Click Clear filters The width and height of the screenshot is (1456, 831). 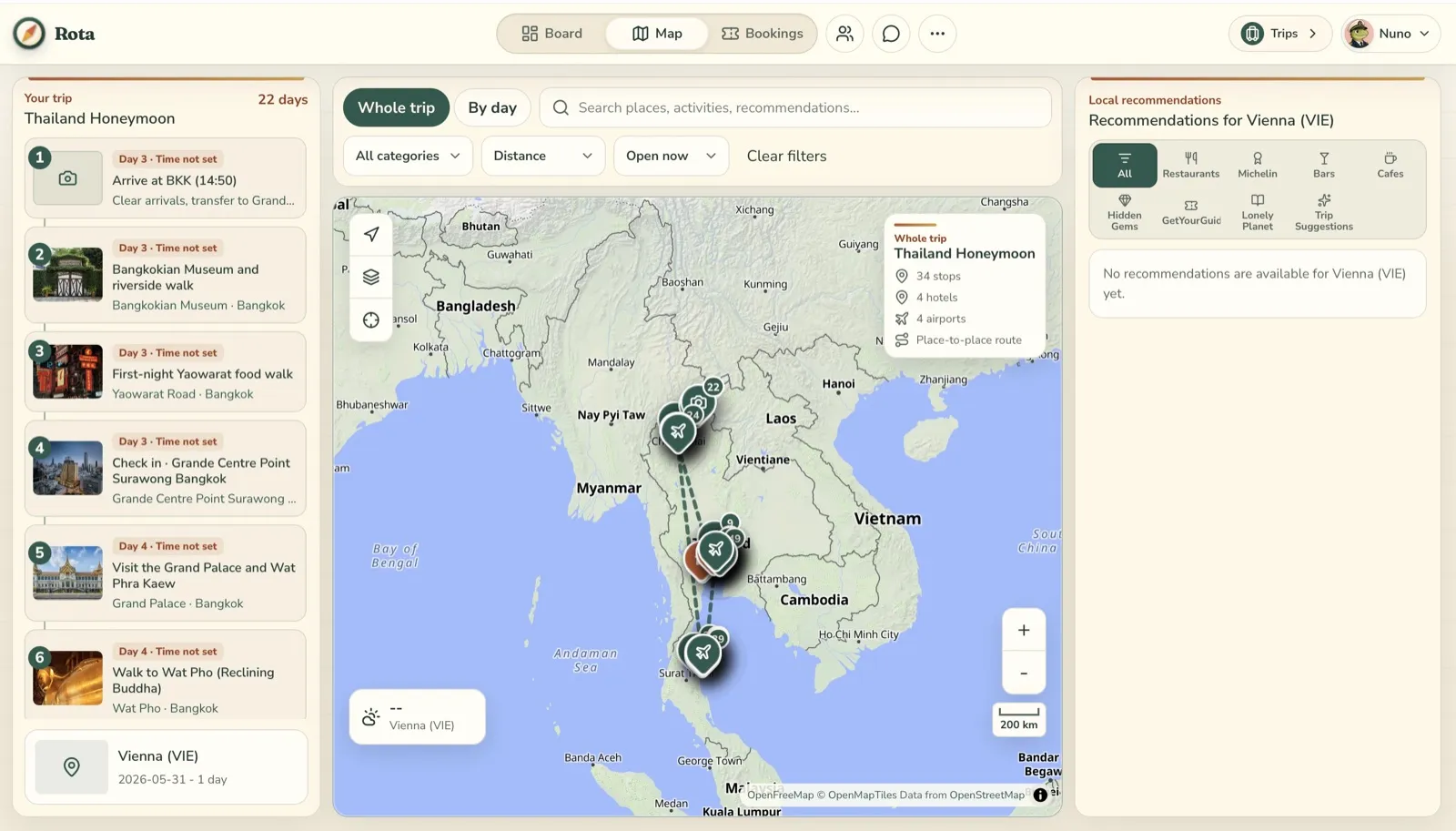point(787,156)
